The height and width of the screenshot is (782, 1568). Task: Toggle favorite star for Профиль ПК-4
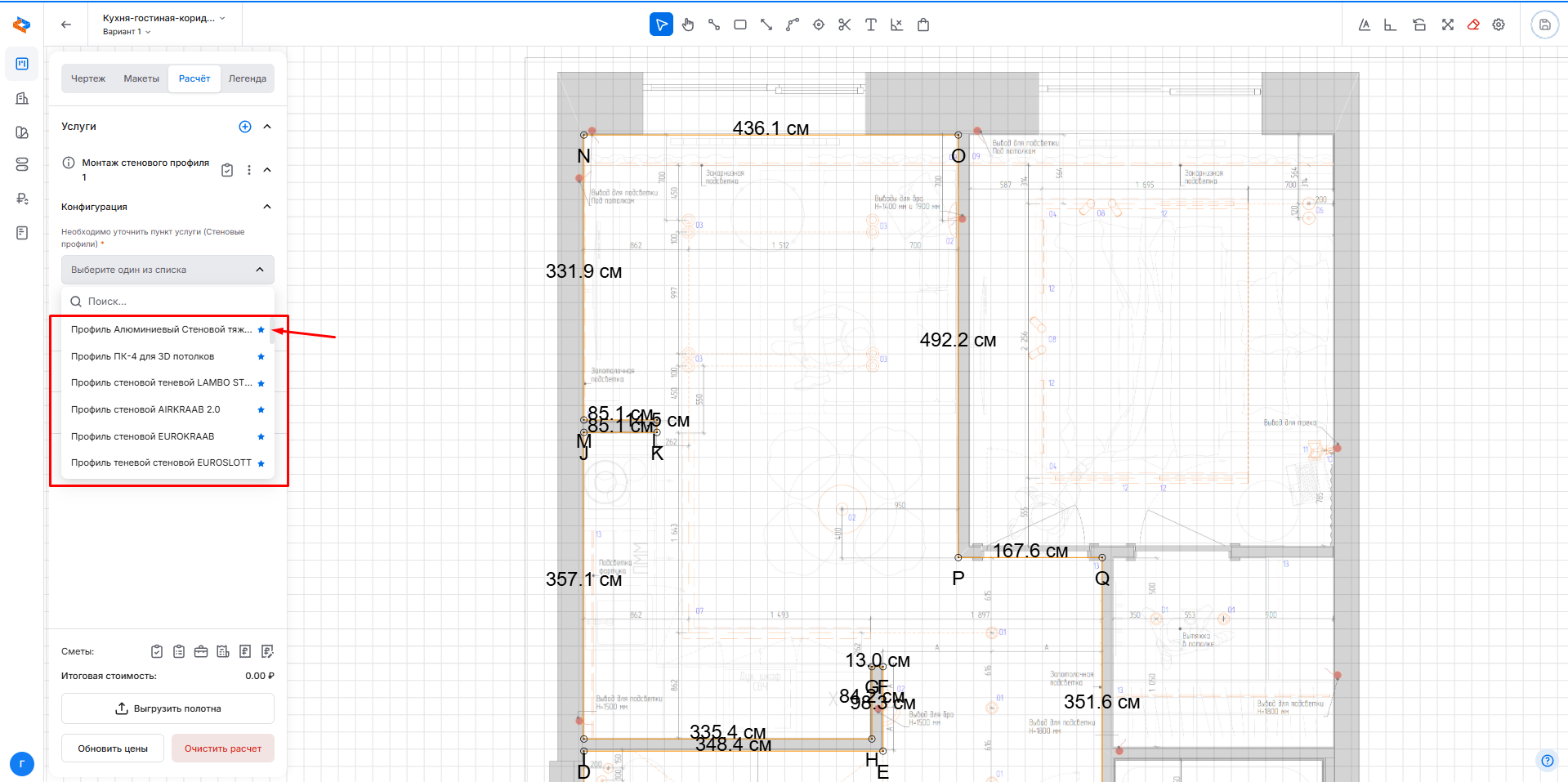click(x=261, y=357)
